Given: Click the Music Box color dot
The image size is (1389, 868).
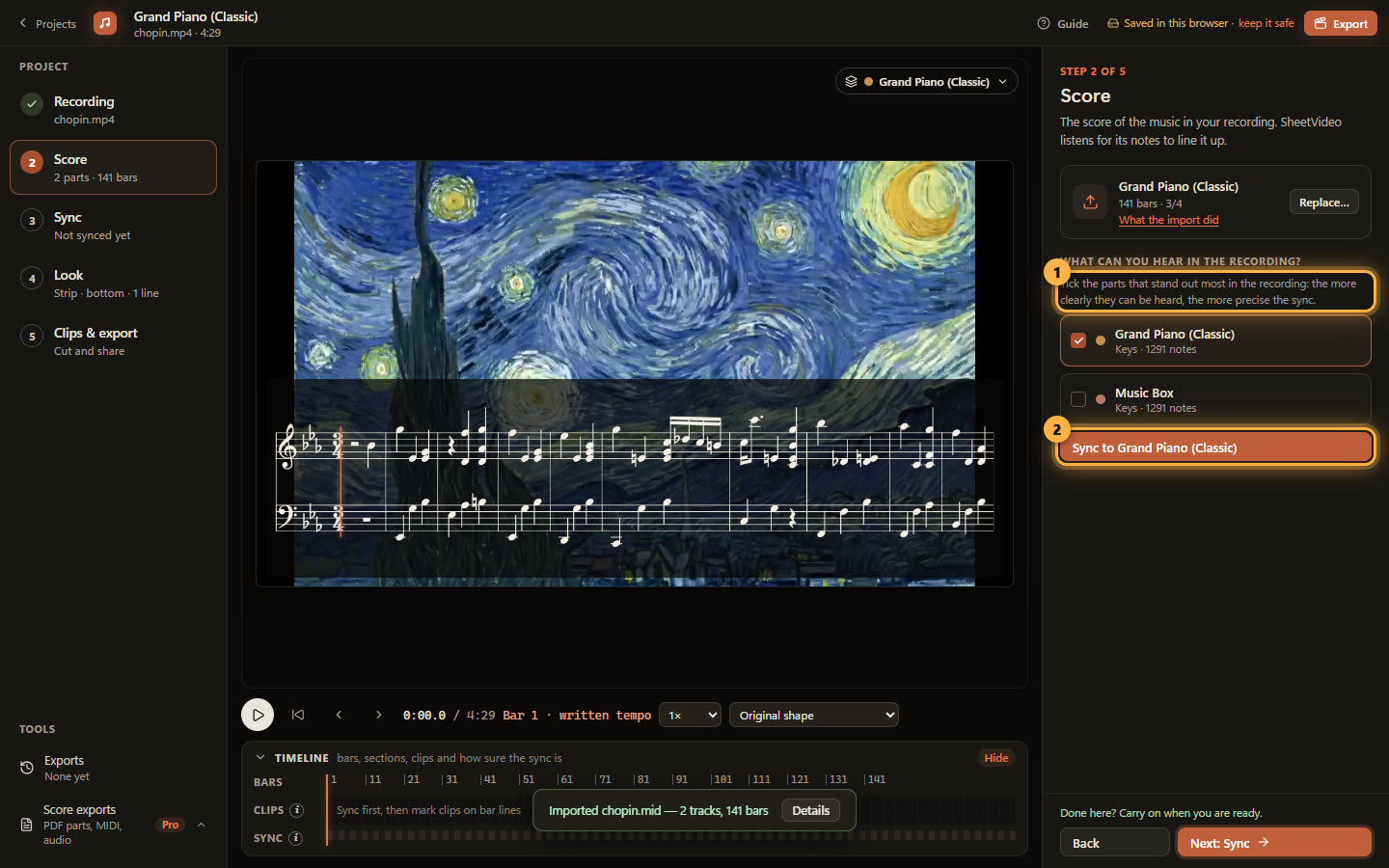Looking at the screenshot, I should (1101, 399).
